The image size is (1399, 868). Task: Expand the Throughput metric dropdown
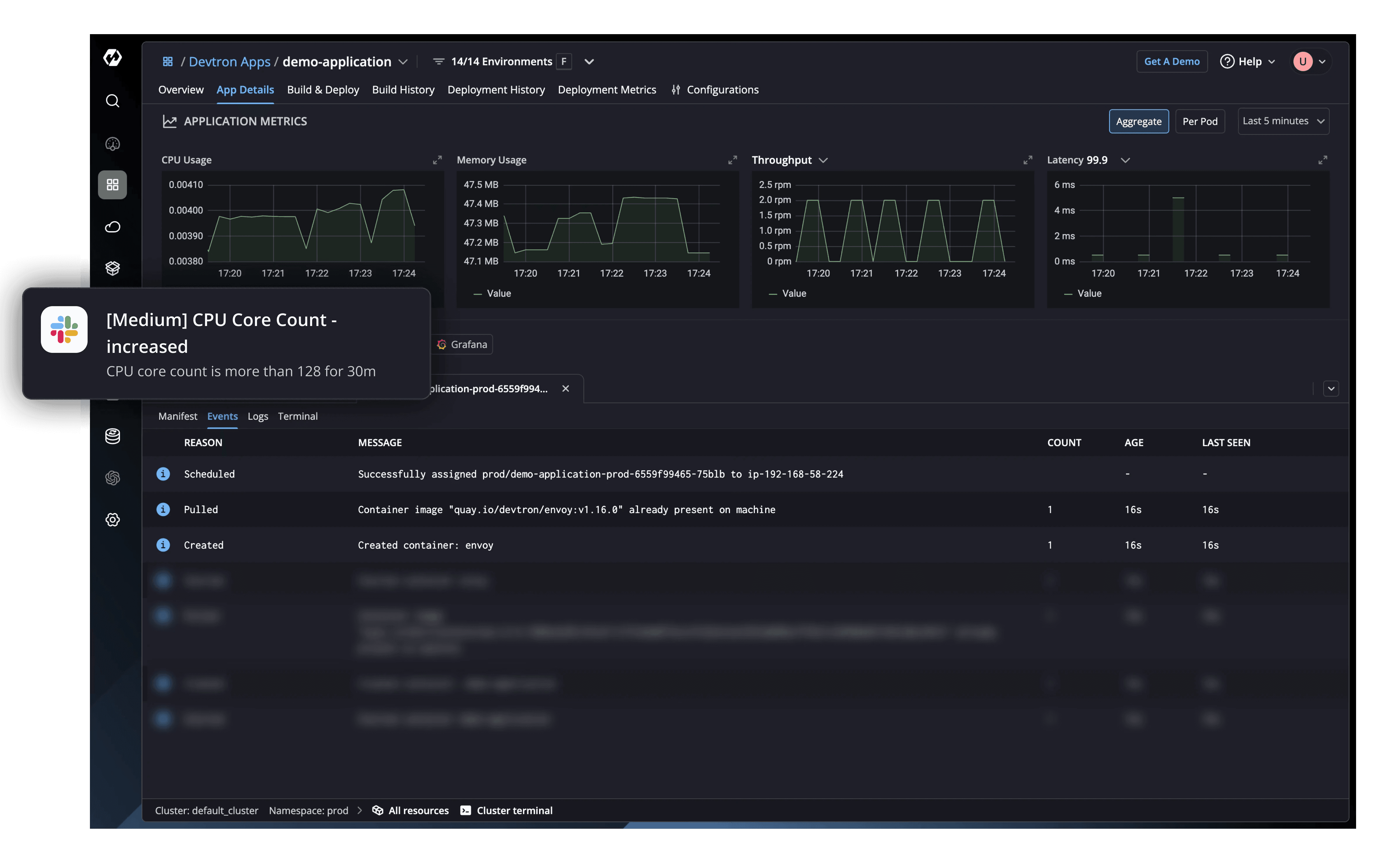click(x=823, y=160)
